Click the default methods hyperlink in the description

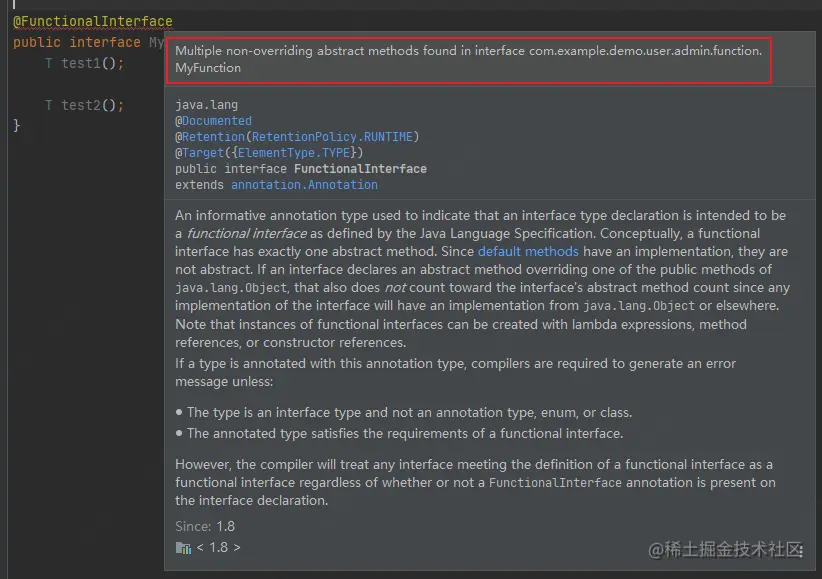[x=528, y=251]
